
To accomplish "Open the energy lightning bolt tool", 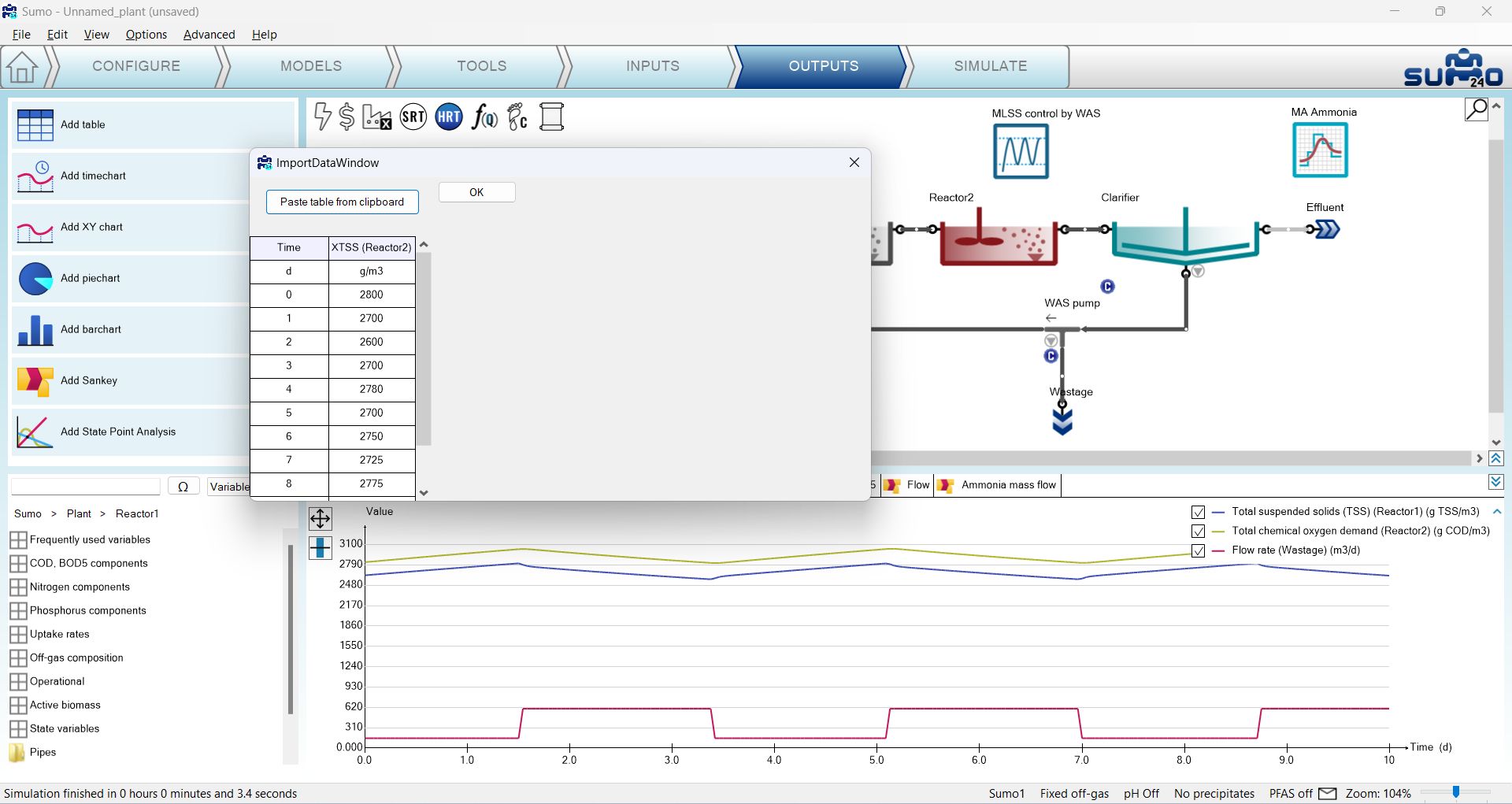I will coord(322,117).
